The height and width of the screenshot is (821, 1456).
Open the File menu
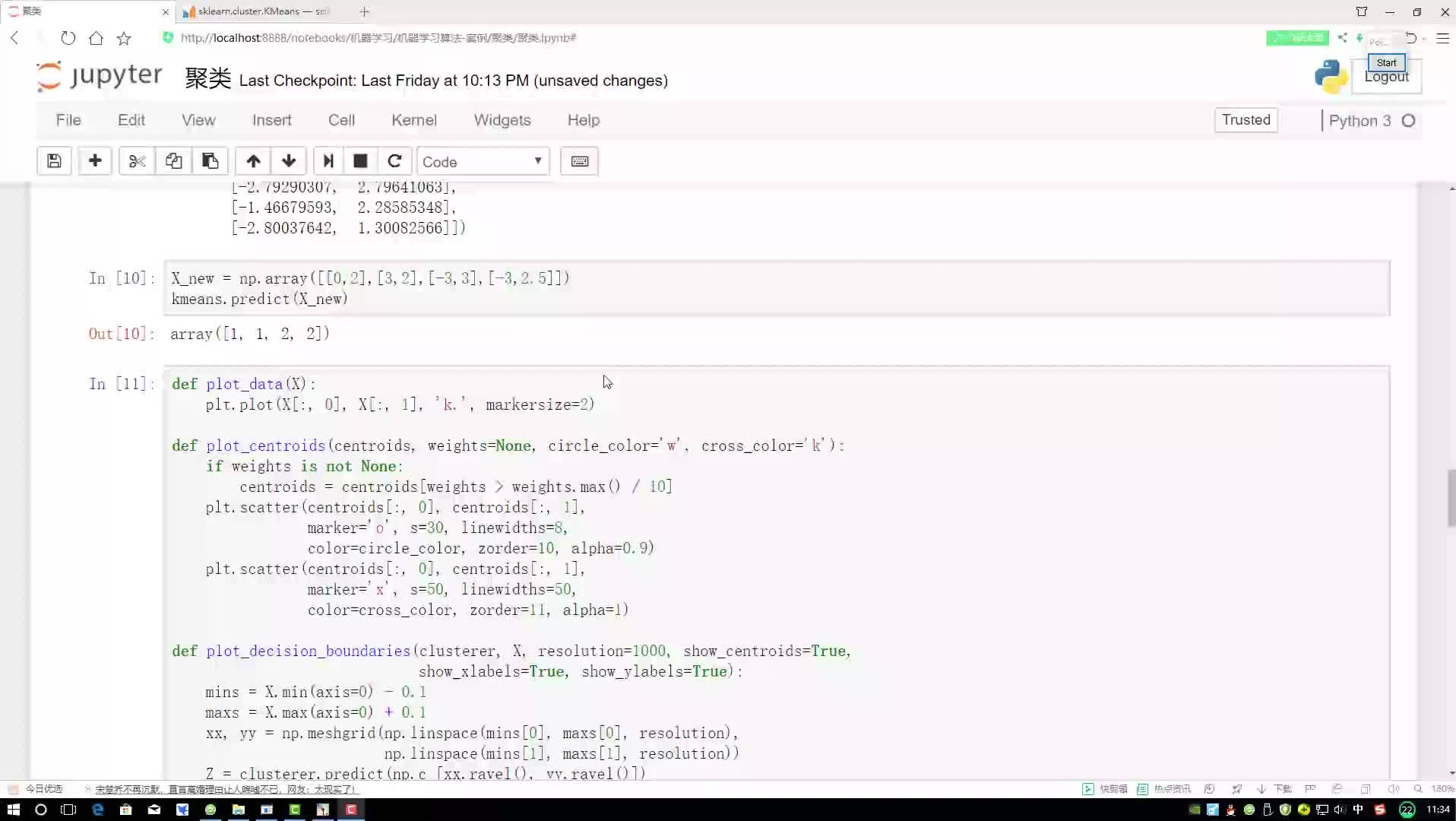click(68, 120)
